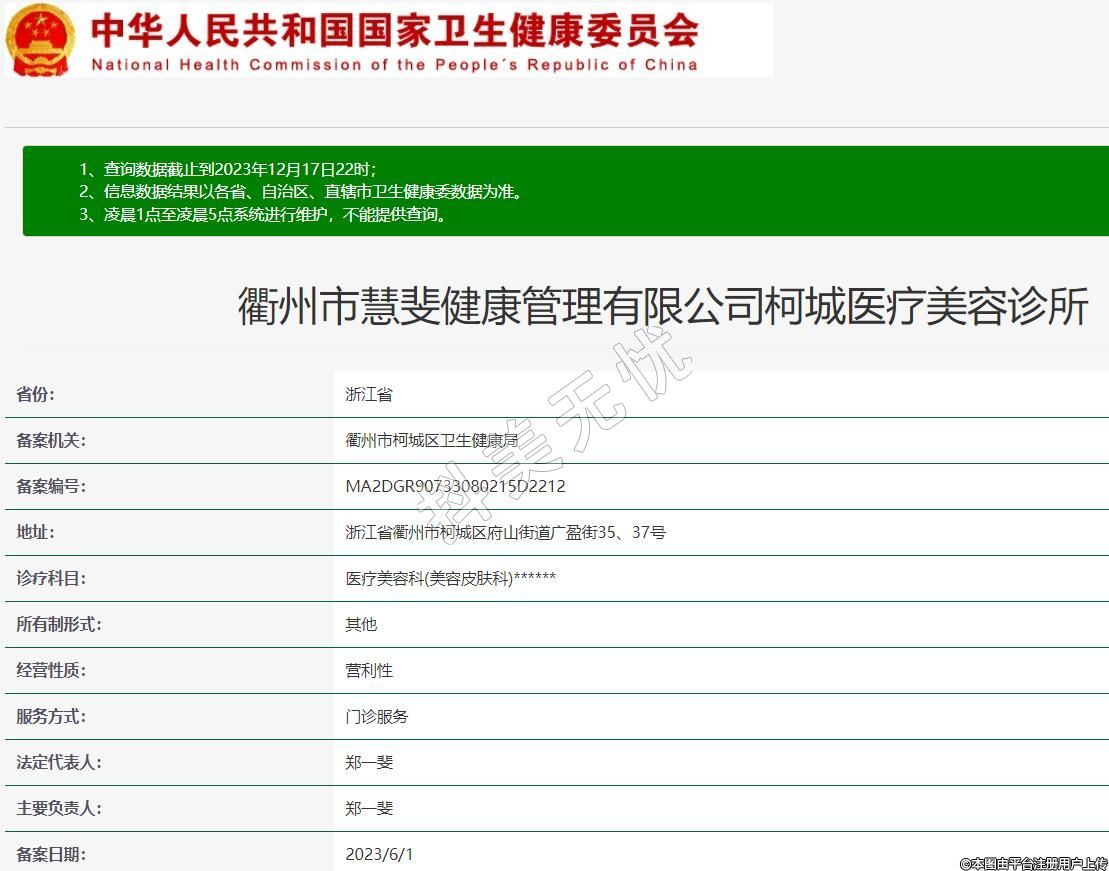Click the address value ending in 广盈街35、37号
Screen dimensions: 1109x871
click(505, 532)
